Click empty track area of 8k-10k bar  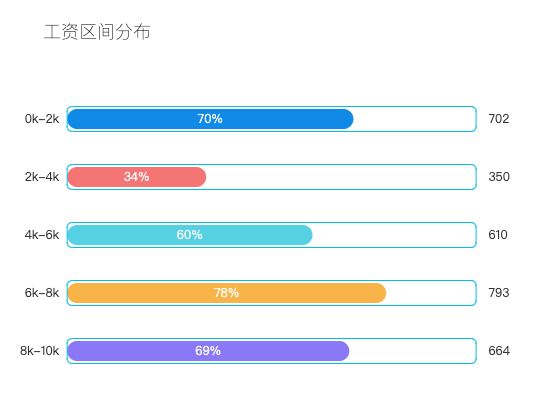click(412, 351)
